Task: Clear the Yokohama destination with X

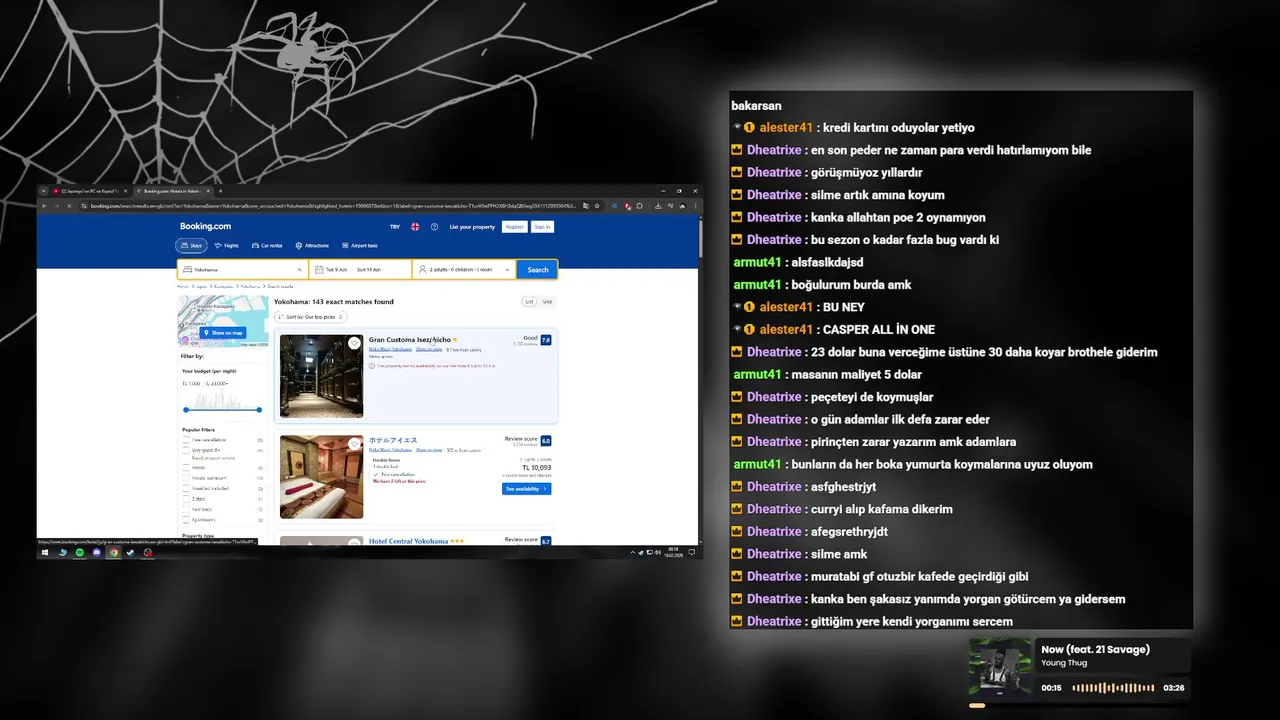Action: pyautogui.click(x=299, y=269)
